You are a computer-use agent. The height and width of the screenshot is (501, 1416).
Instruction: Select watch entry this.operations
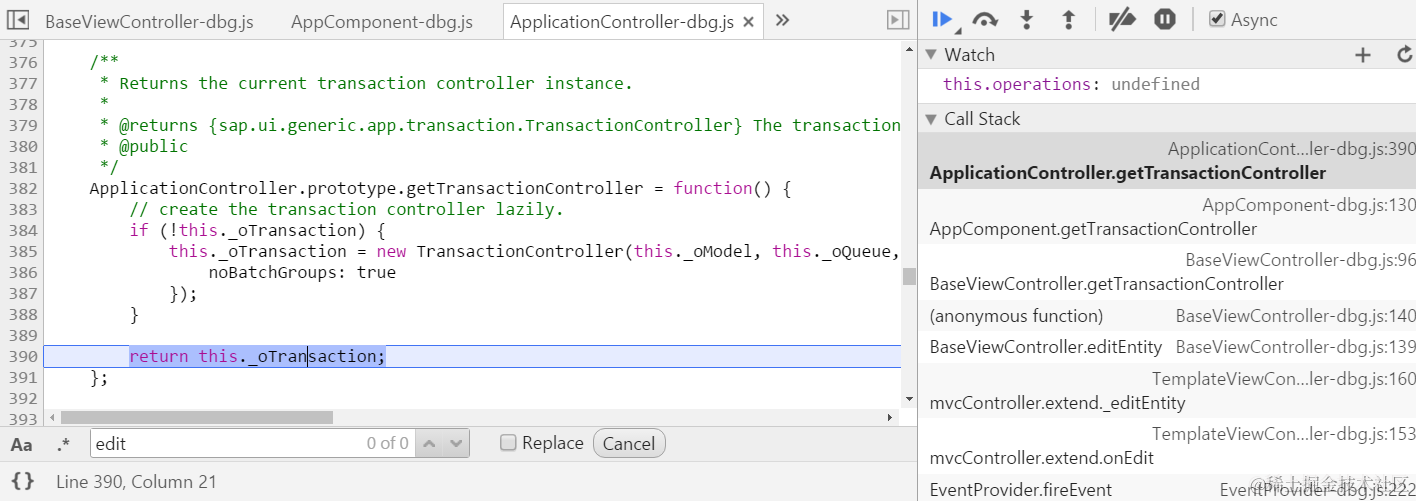tap(1071, 84)
